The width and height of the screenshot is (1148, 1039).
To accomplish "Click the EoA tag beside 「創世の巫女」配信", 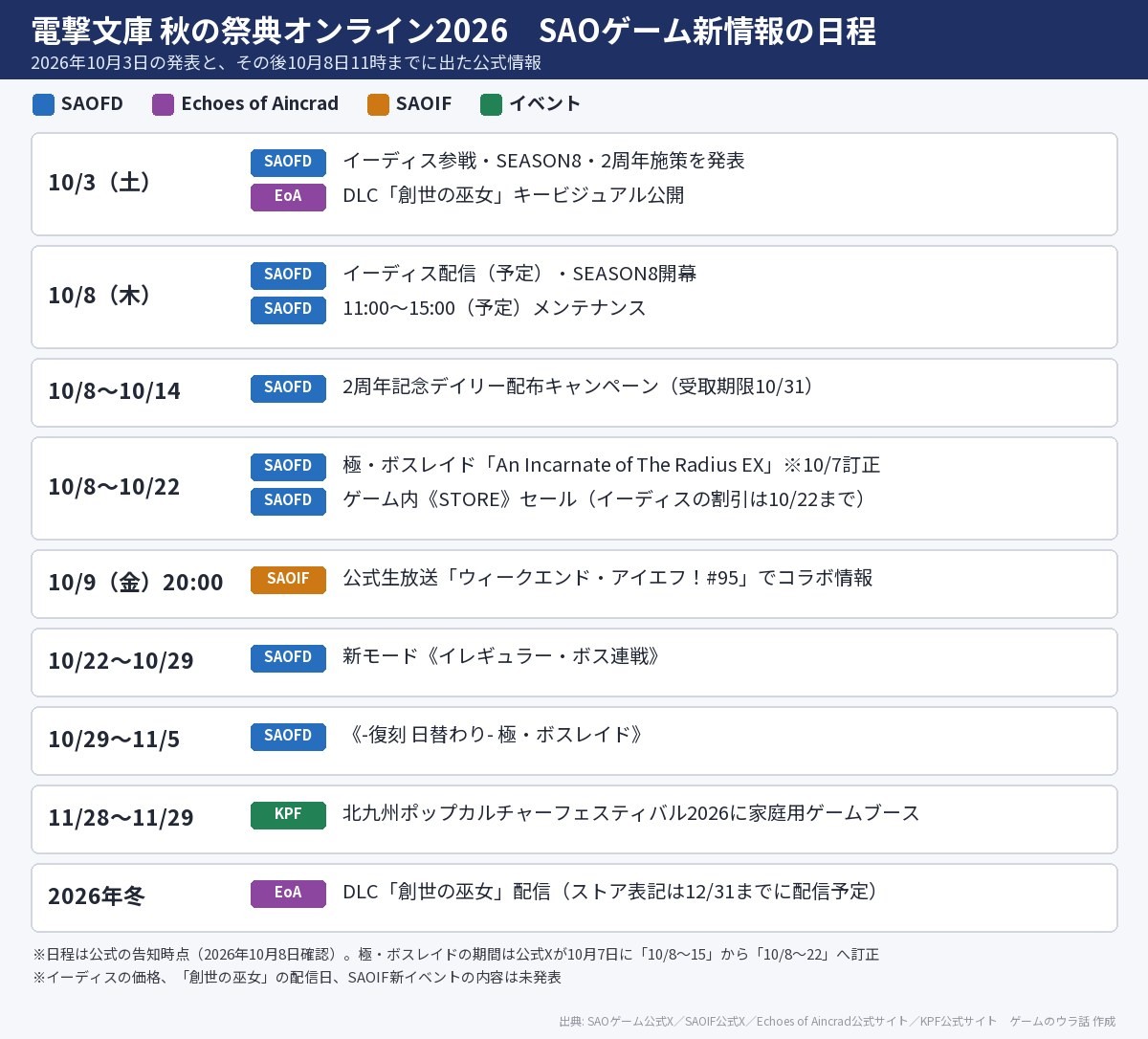I will click(x=288, y=893).
